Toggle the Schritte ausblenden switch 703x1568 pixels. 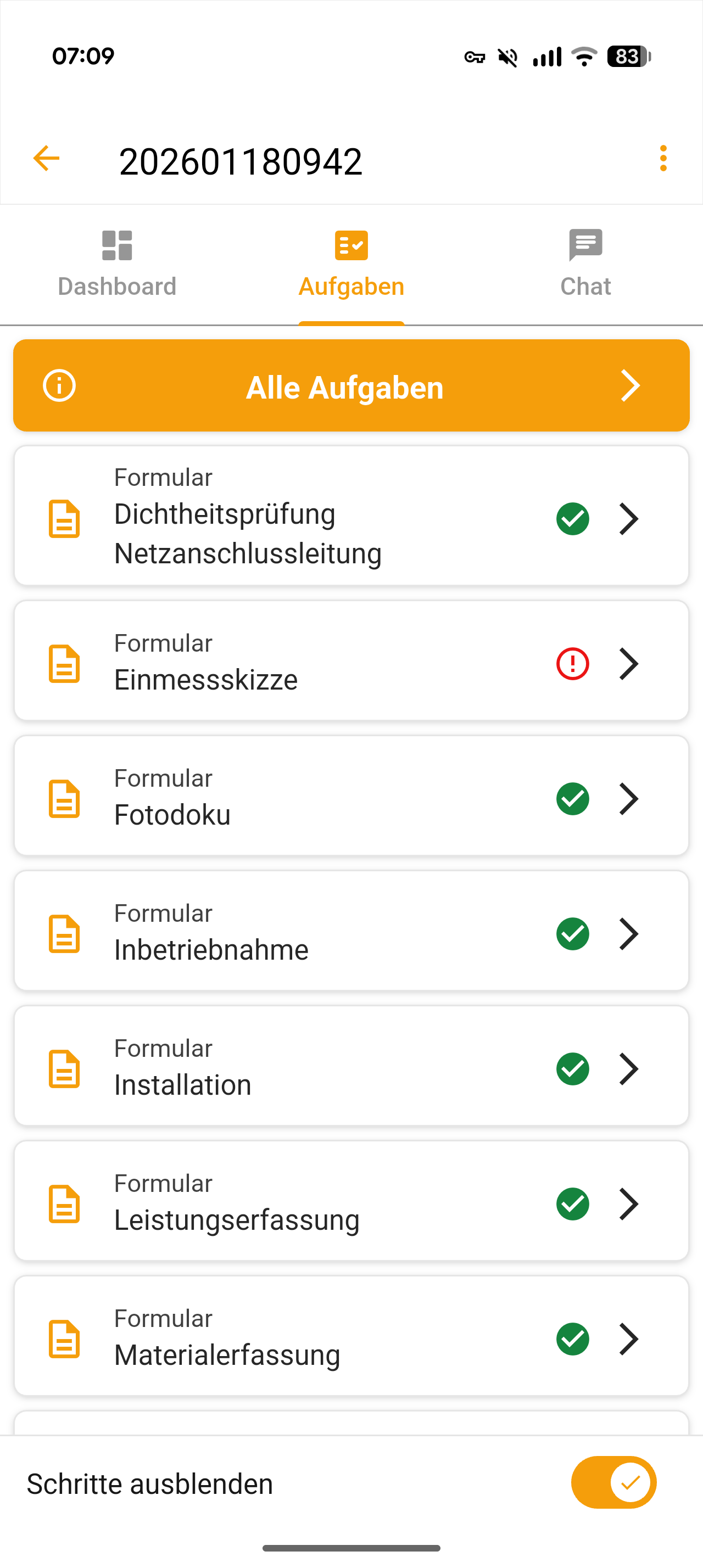[x=613, y=1482]
